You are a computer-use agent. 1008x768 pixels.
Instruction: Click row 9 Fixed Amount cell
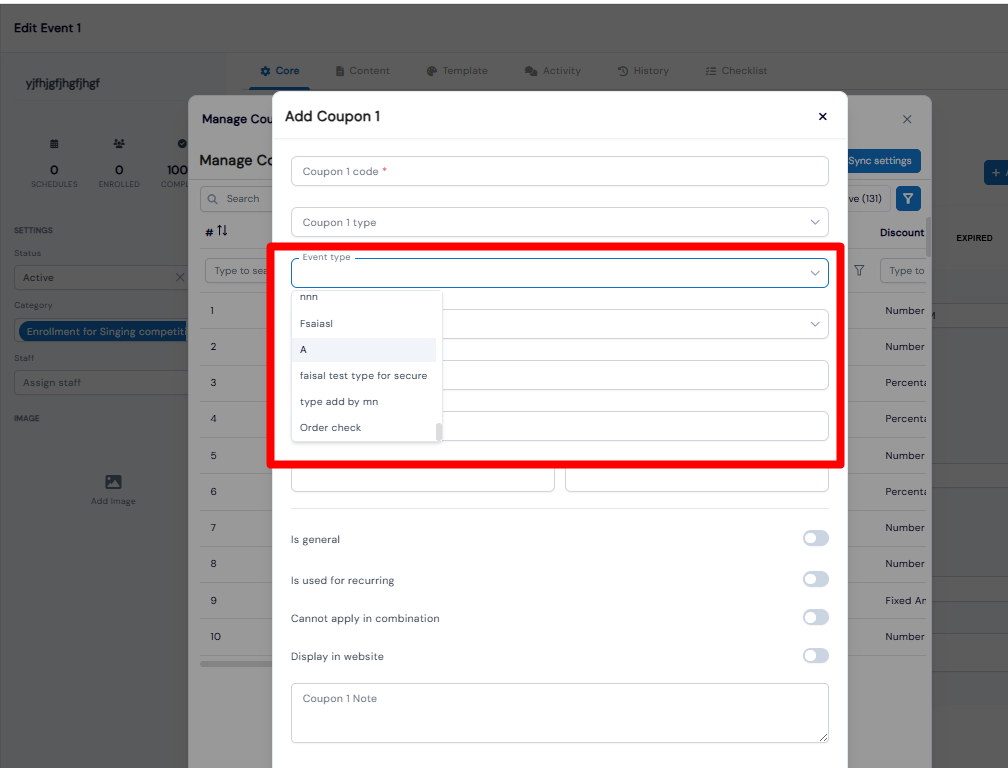(x=905, y=600)
